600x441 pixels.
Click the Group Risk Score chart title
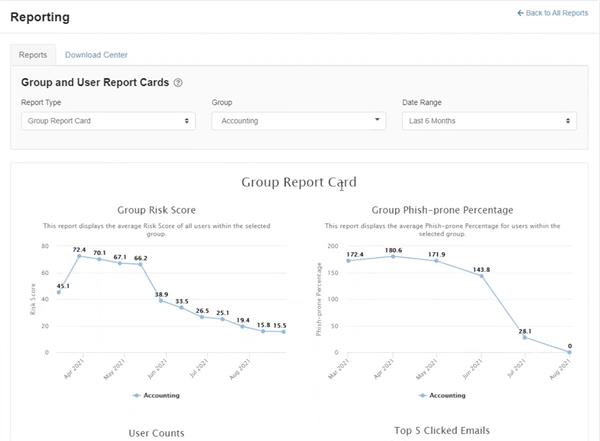(157, 210)
